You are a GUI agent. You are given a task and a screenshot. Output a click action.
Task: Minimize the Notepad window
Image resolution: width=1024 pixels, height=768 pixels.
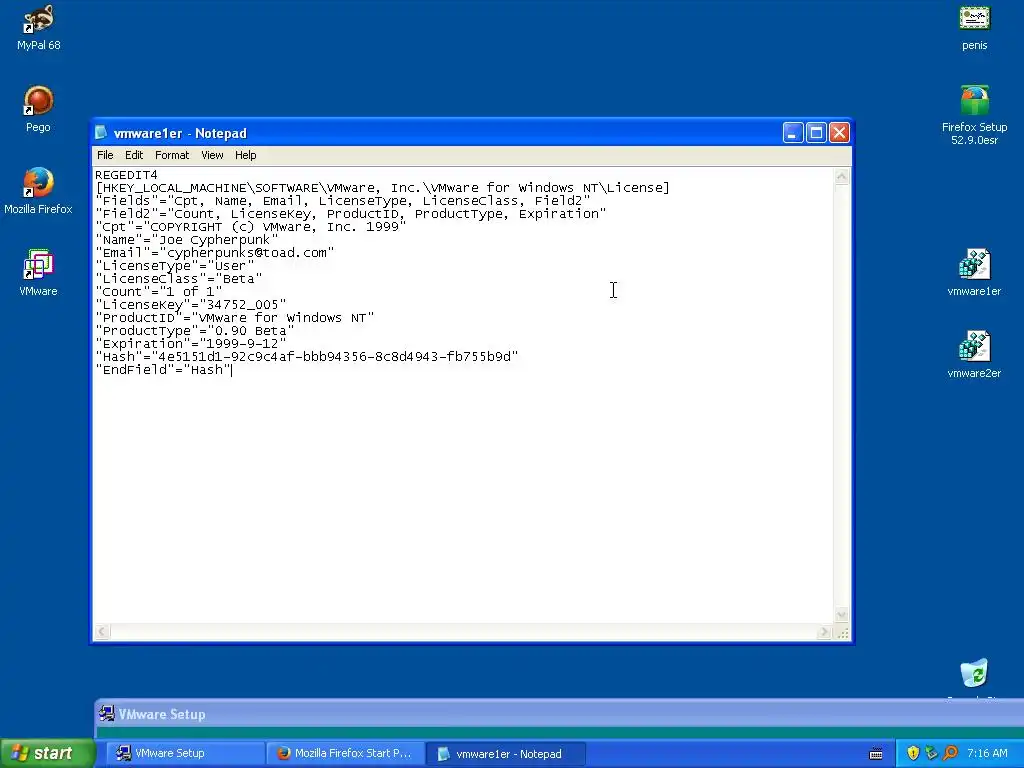point(793,133)
